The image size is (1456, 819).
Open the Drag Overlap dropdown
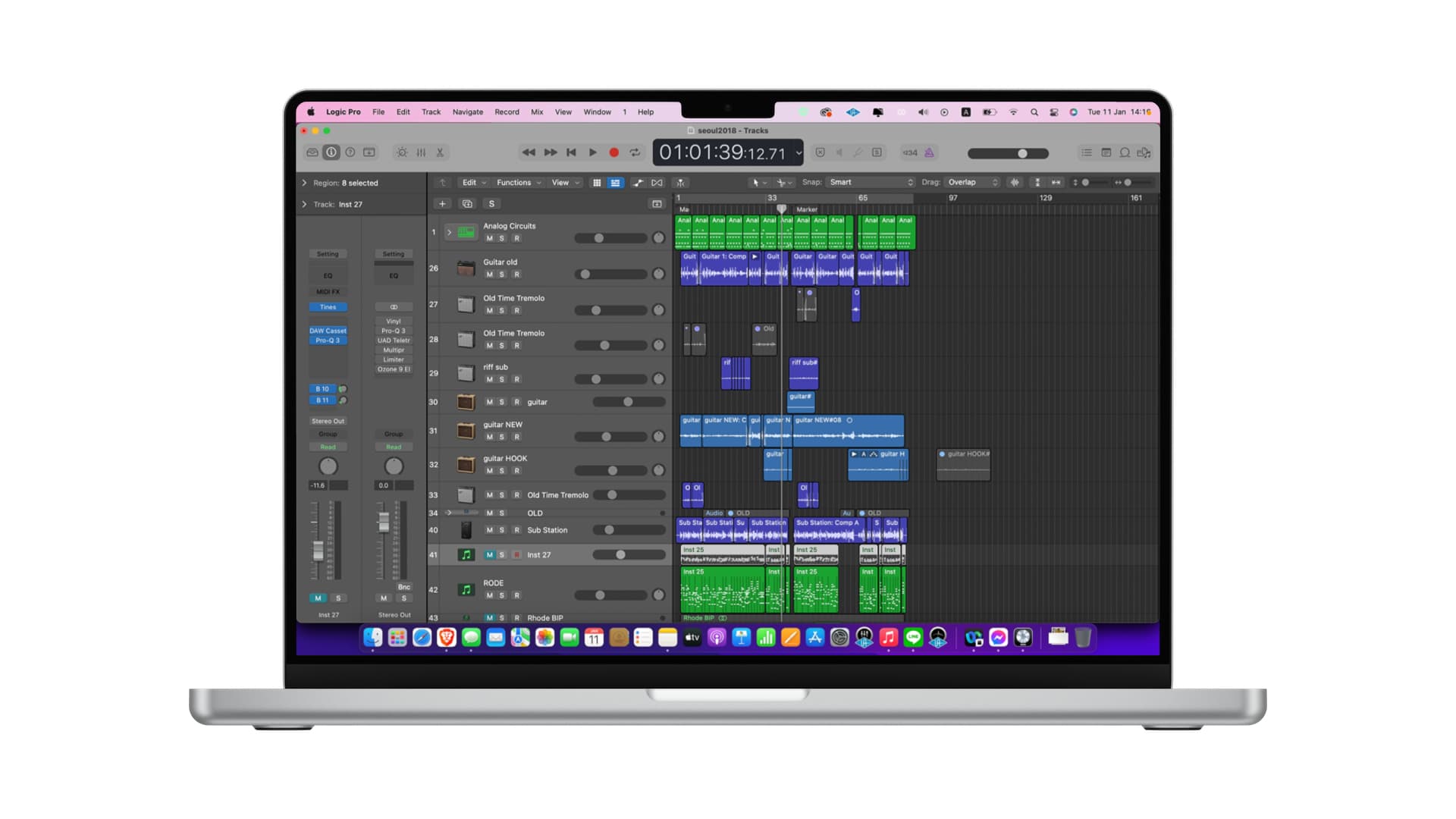(x=972, y=183)
